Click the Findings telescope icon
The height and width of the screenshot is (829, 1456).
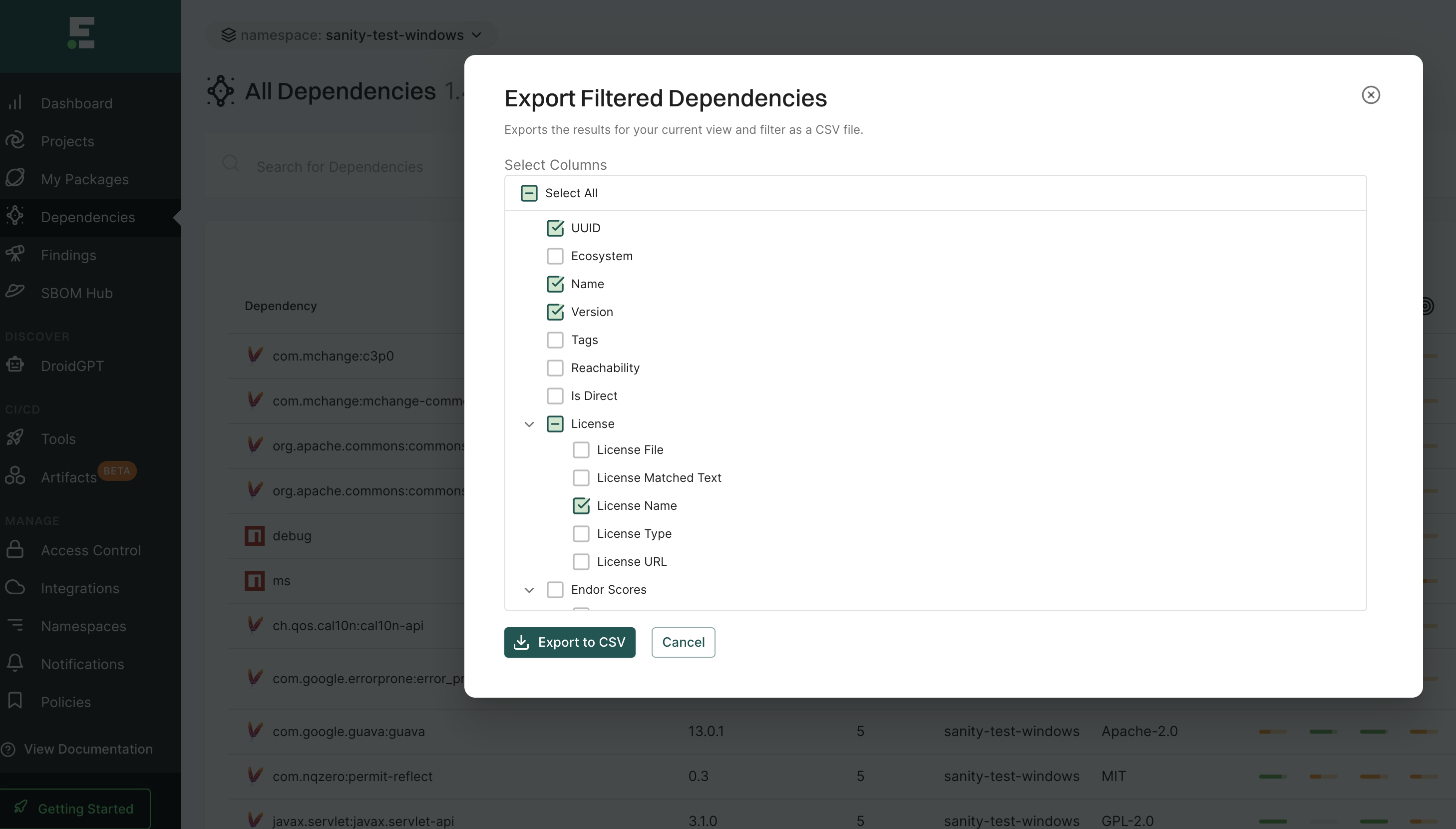click(x=15, y=254)
